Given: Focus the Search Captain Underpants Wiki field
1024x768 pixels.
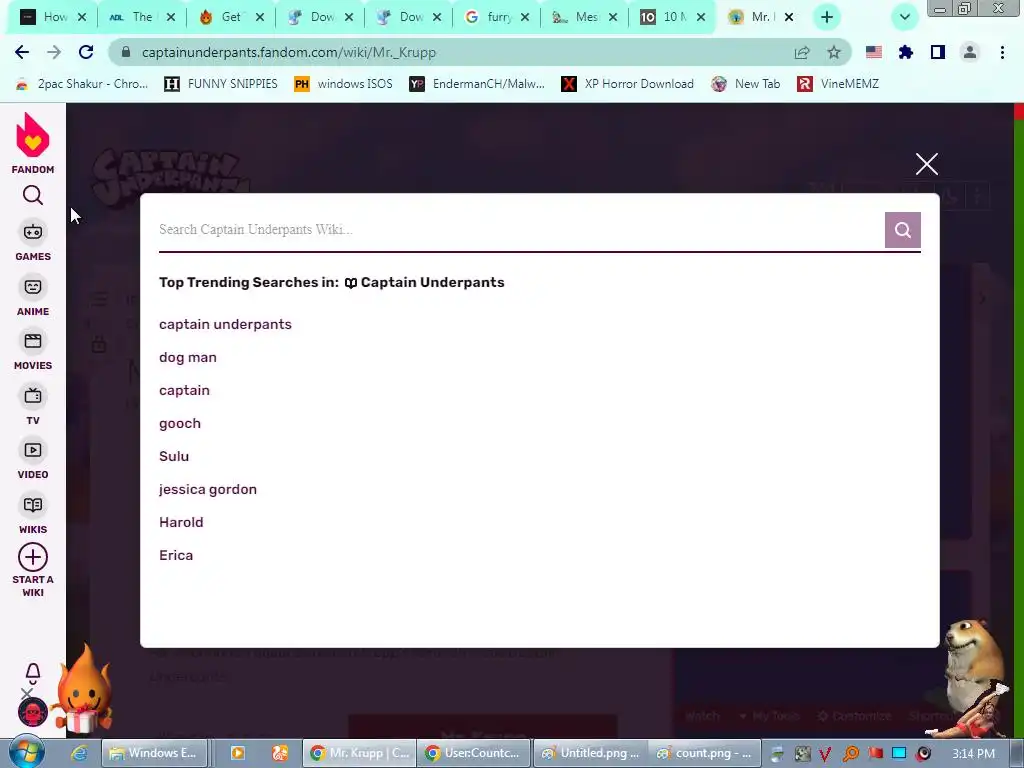Looking at the screenshot, I should coord(520,229).
